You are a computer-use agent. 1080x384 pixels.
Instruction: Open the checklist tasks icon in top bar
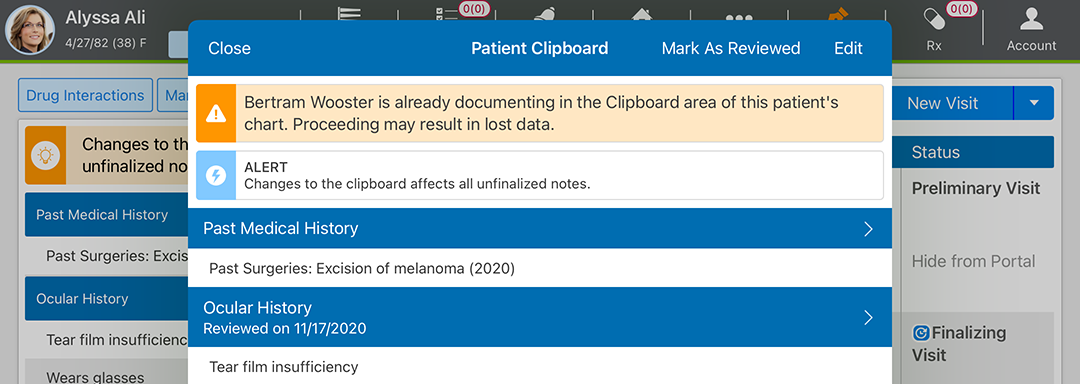(444, 12)
